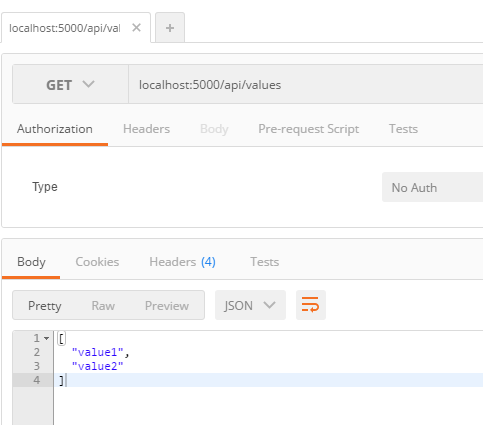Image resolution: width=483 pixels, height=425 pixels.
Task: Open the response Tests tab
Action: click(x=265, y=262)
